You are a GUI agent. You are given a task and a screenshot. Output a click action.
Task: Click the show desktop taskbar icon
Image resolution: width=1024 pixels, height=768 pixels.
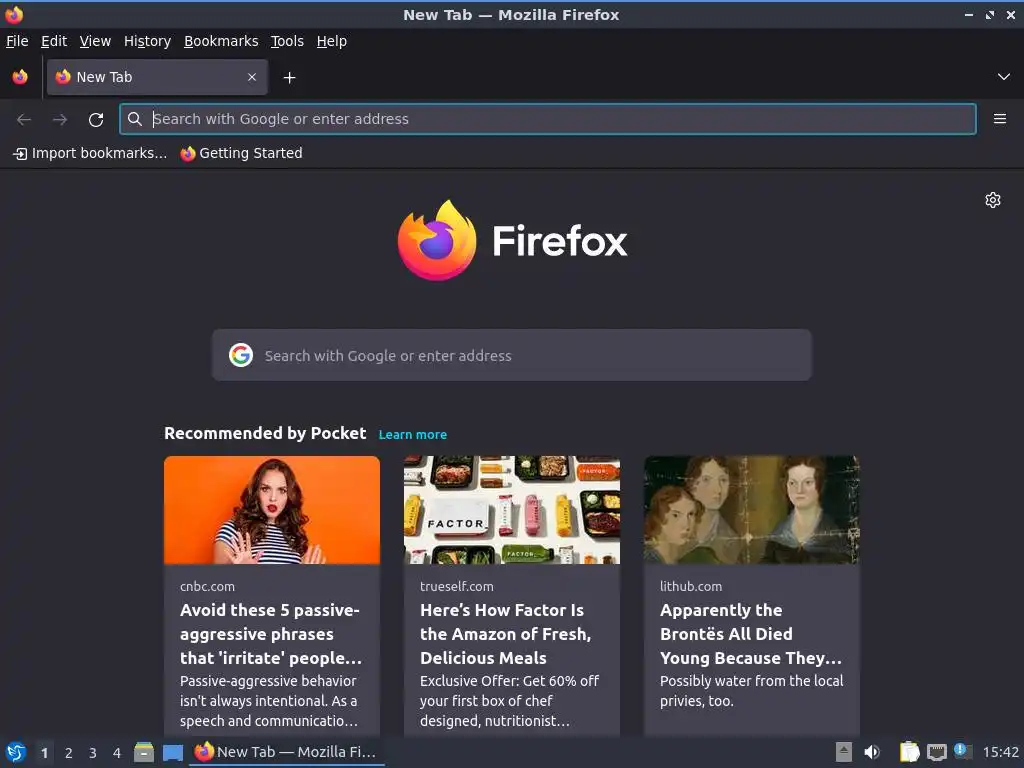click(x=172, y=752)
